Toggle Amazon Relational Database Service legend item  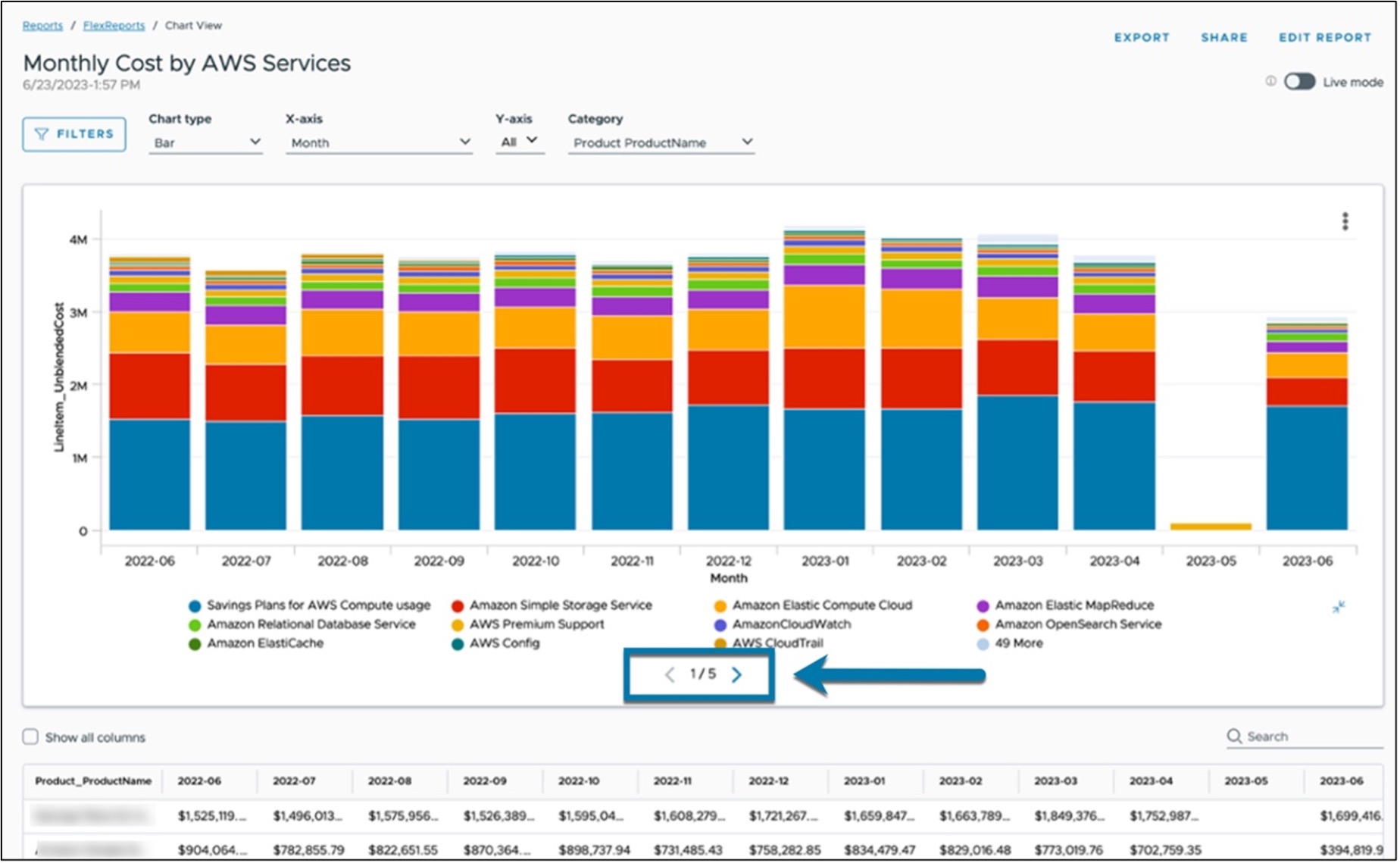pos(302,624)
